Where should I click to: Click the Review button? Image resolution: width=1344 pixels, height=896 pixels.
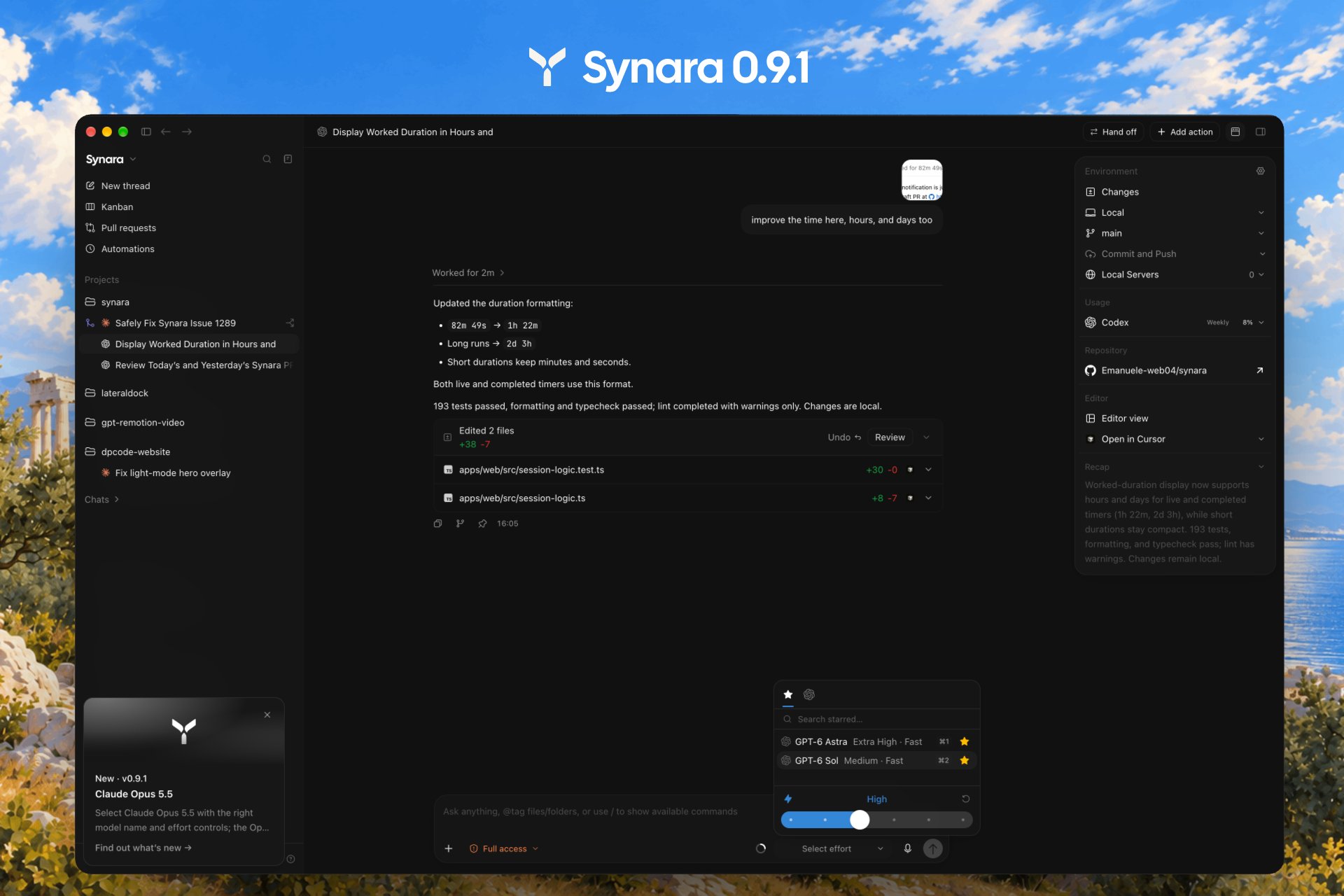coord(890,437)
